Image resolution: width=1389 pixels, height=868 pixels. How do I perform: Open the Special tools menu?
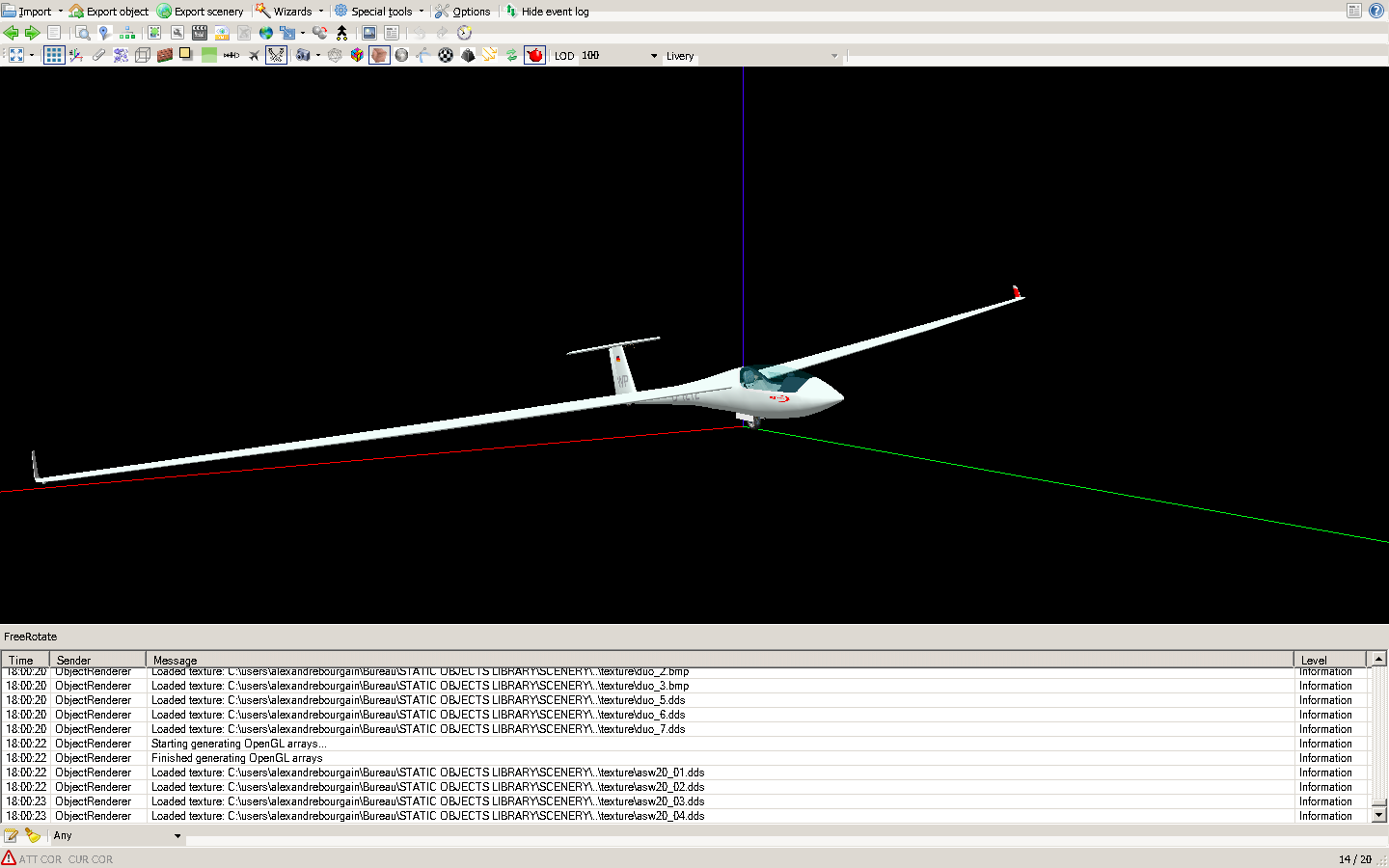tap(380, 12)
